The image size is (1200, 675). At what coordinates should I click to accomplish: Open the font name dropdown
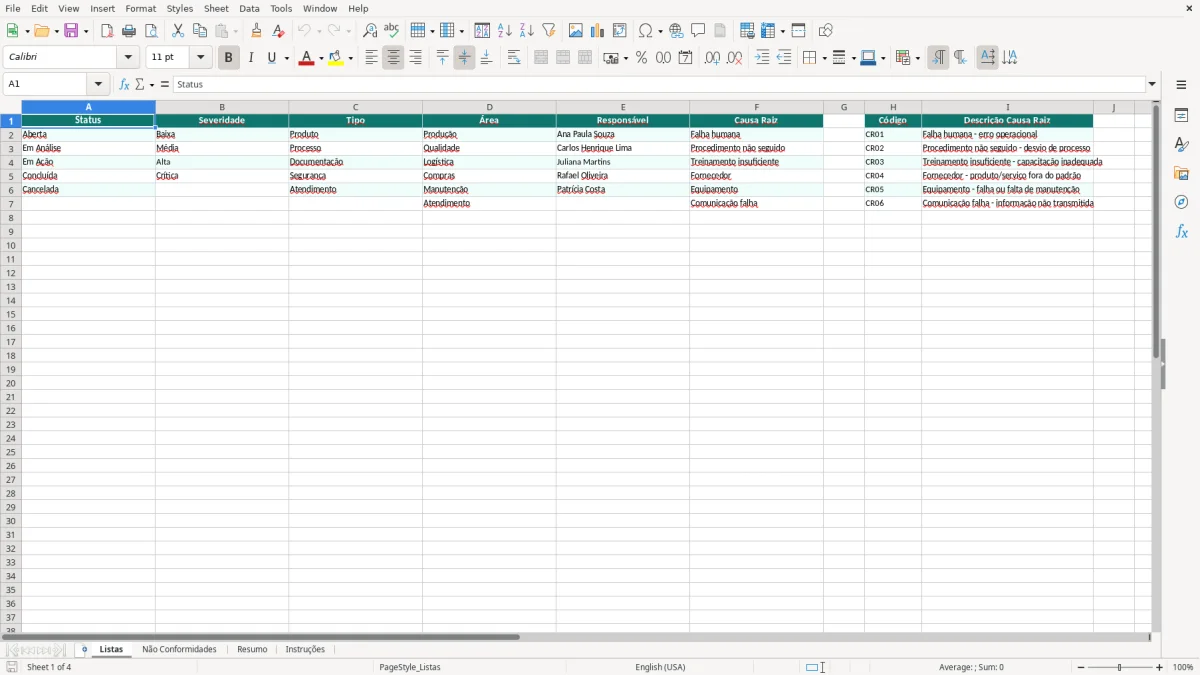pyautogui.click(x=128, y=58)
